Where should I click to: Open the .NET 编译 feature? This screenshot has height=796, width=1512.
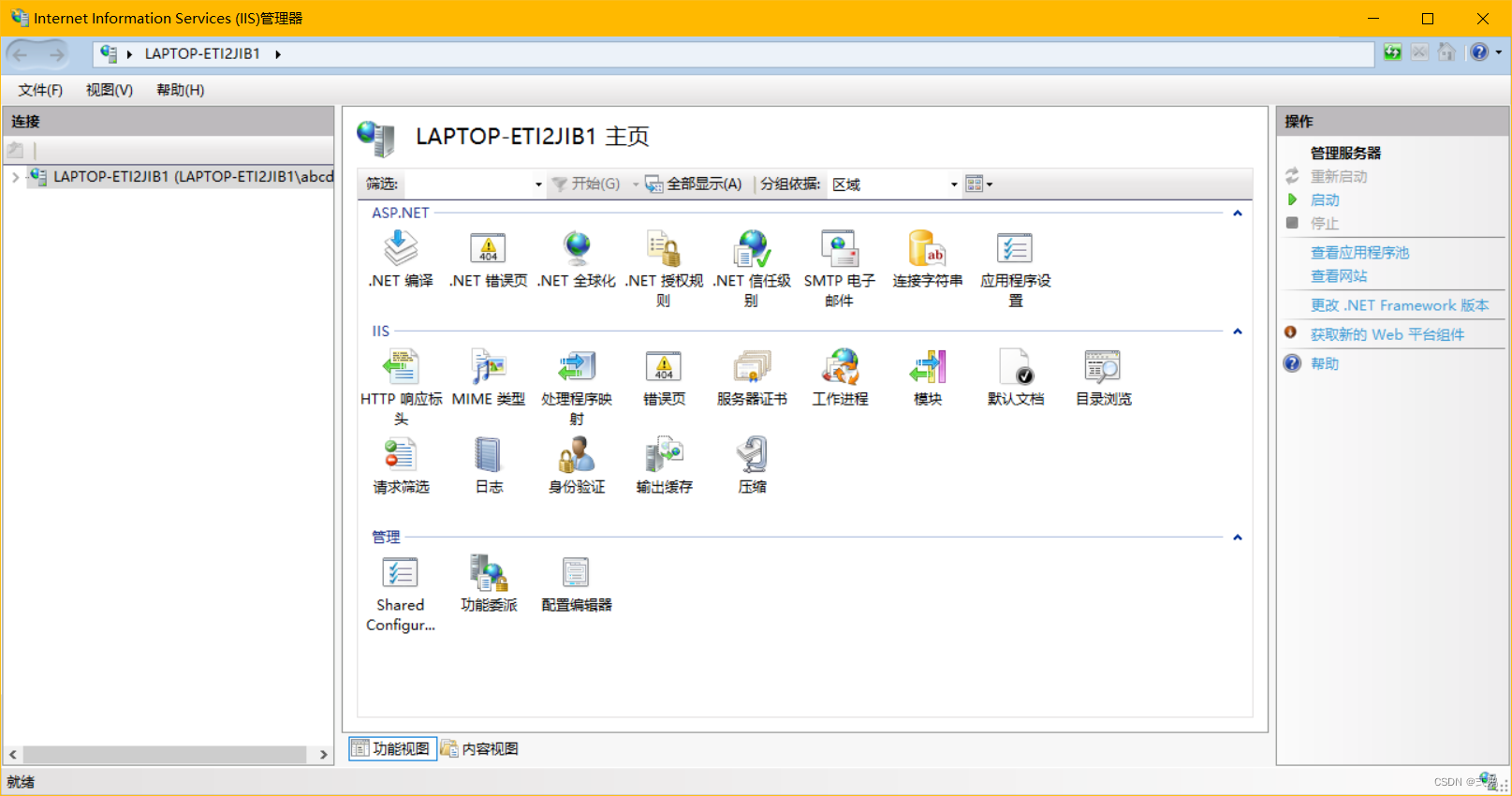click(x=401, y=259)
